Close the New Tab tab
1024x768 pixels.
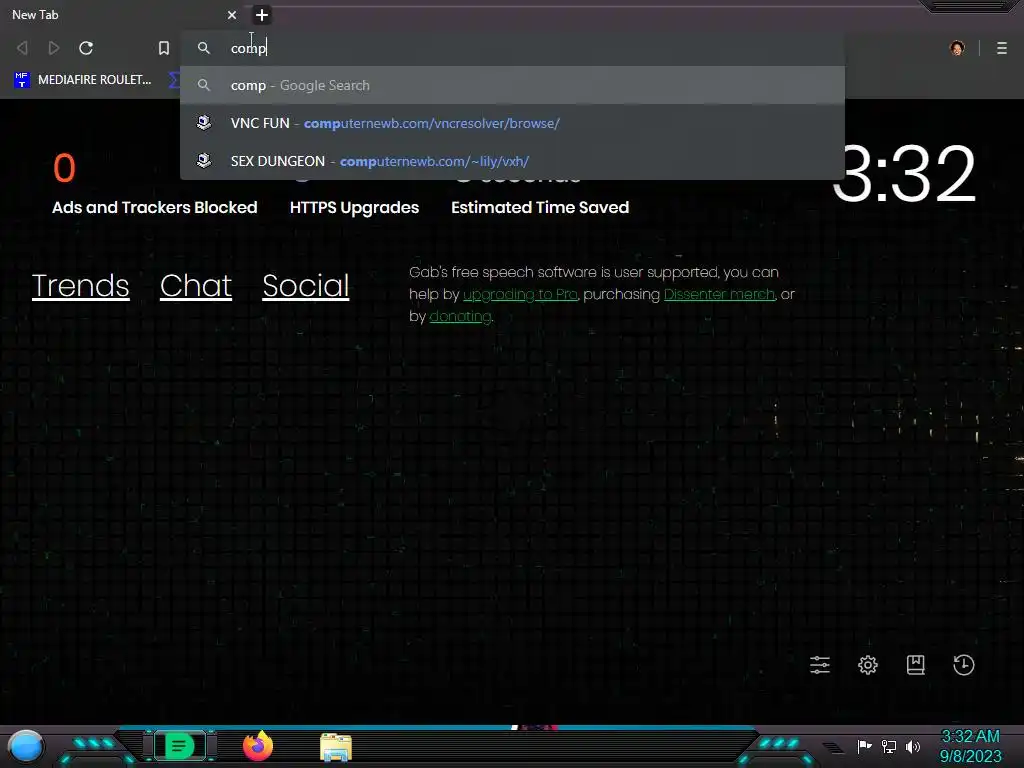[x=232, y=14]
